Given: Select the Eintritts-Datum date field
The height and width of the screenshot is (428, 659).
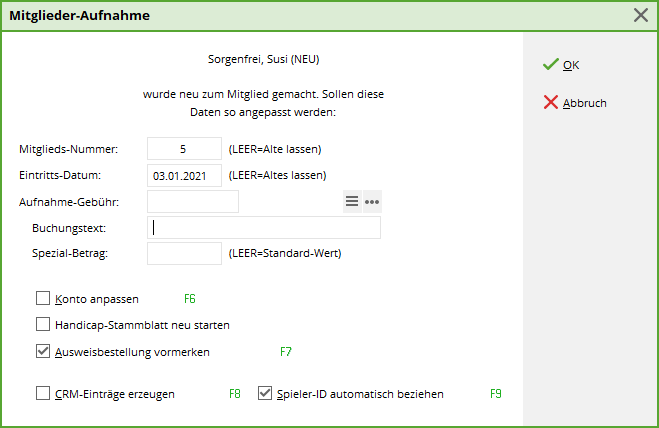Looking at the screenshot, I should [184, 175].
